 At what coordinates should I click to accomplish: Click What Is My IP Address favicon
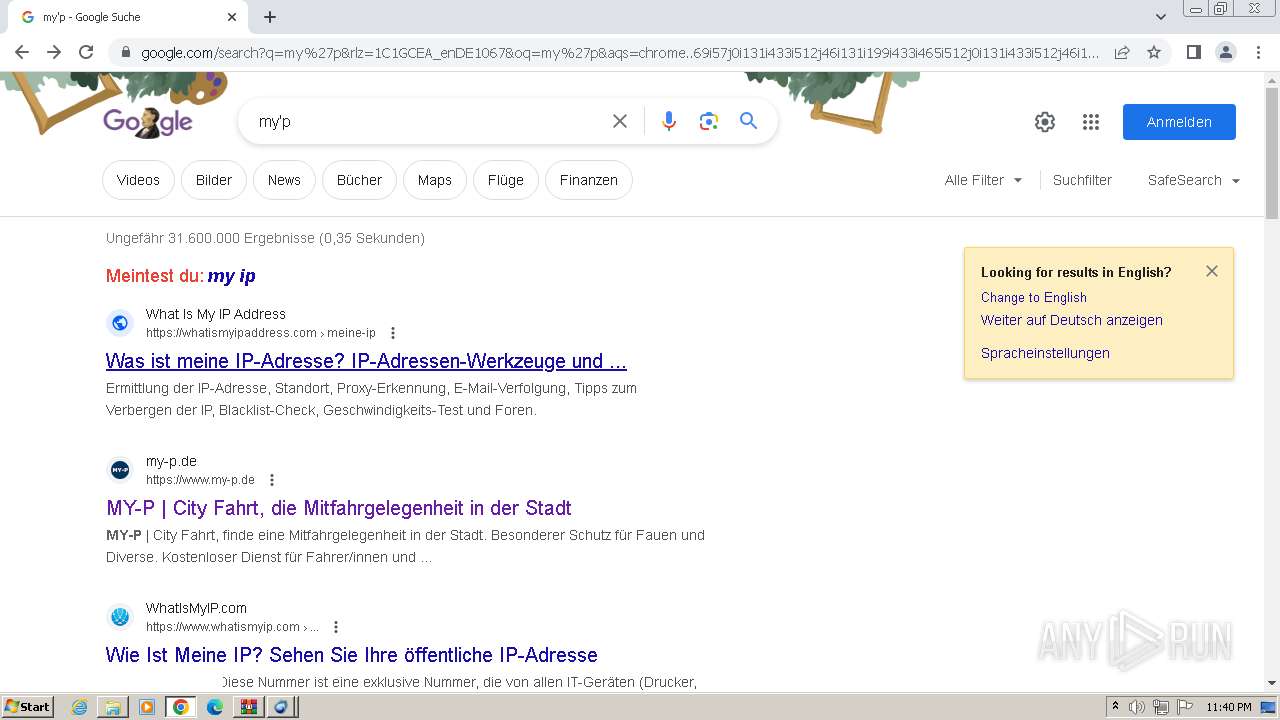(120, 322)
